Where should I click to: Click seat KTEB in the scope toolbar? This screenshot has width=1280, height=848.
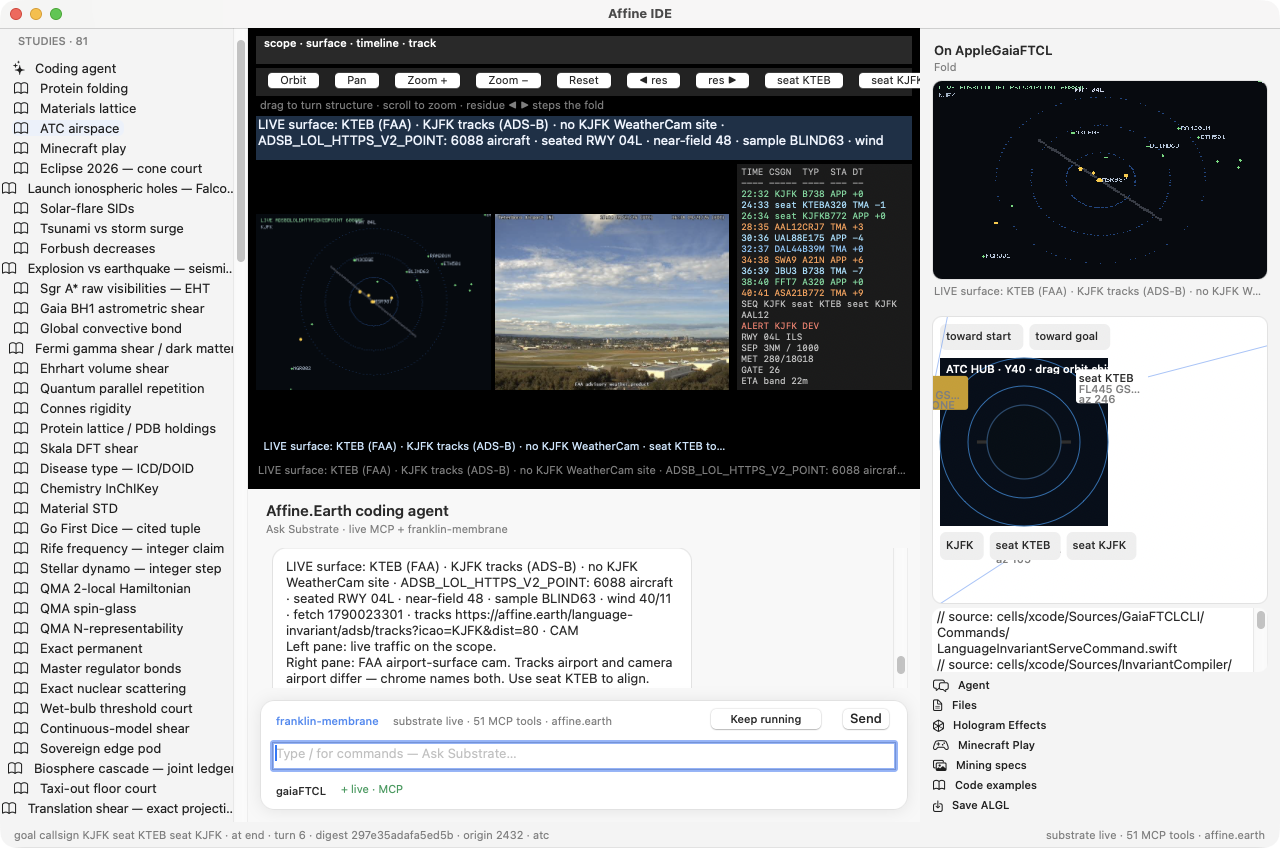click(x=804, y=80)
